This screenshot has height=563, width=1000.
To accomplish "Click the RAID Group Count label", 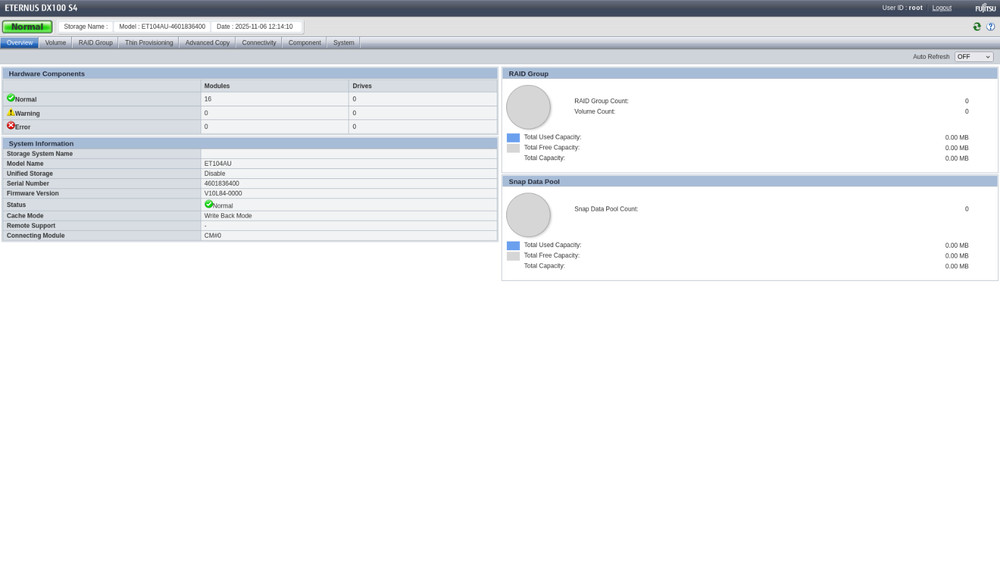I will [x=601, y=101].
